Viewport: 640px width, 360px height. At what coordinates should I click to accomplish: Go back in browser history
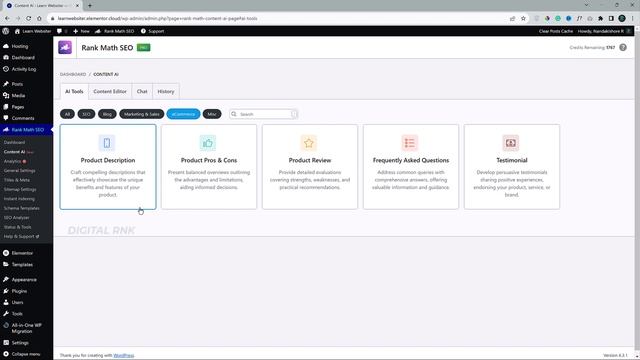[x=7, y=18]
